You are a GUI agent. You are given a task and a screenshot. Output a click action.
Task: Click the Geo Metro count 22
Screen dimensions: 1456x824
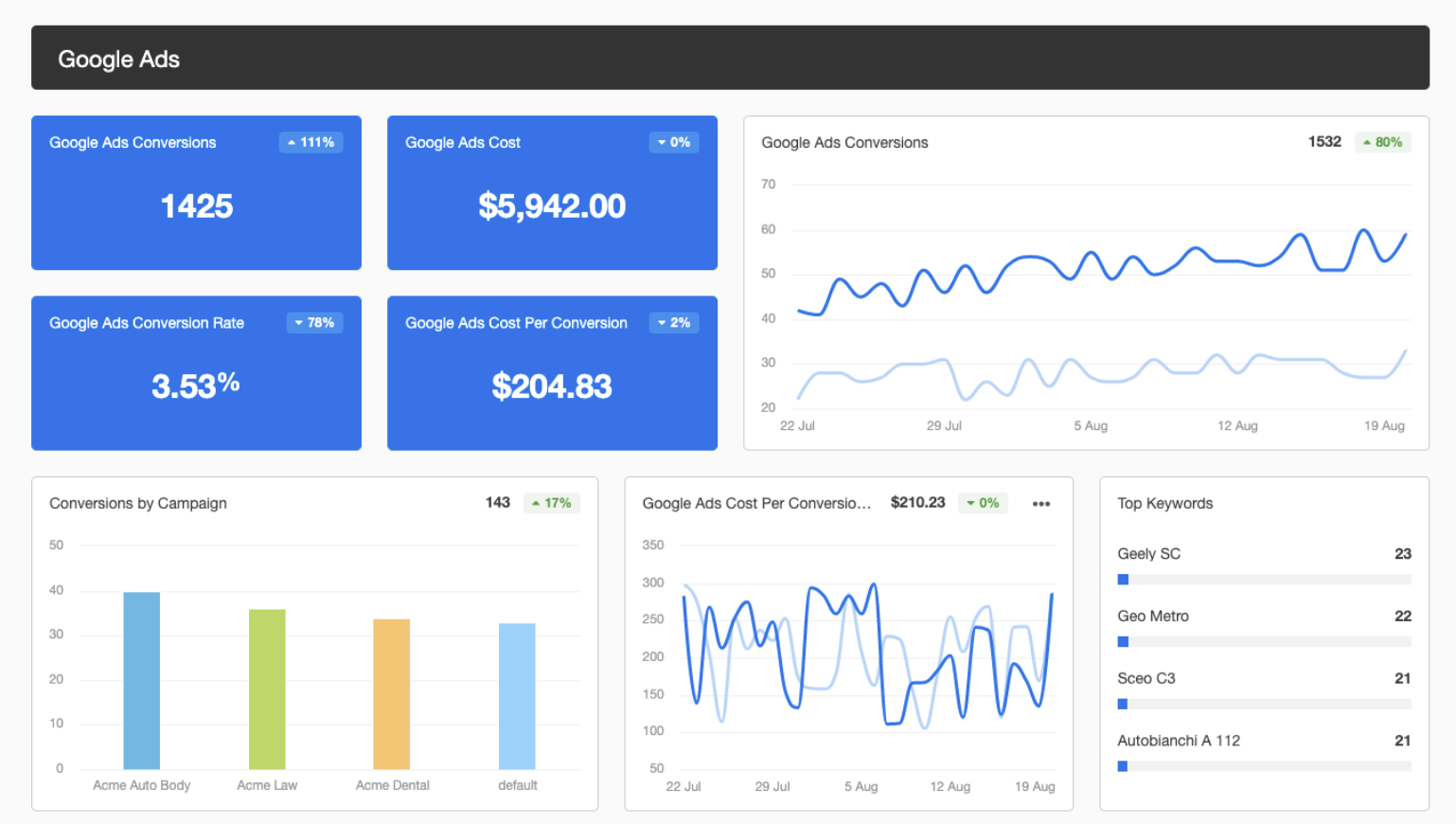1403,617
